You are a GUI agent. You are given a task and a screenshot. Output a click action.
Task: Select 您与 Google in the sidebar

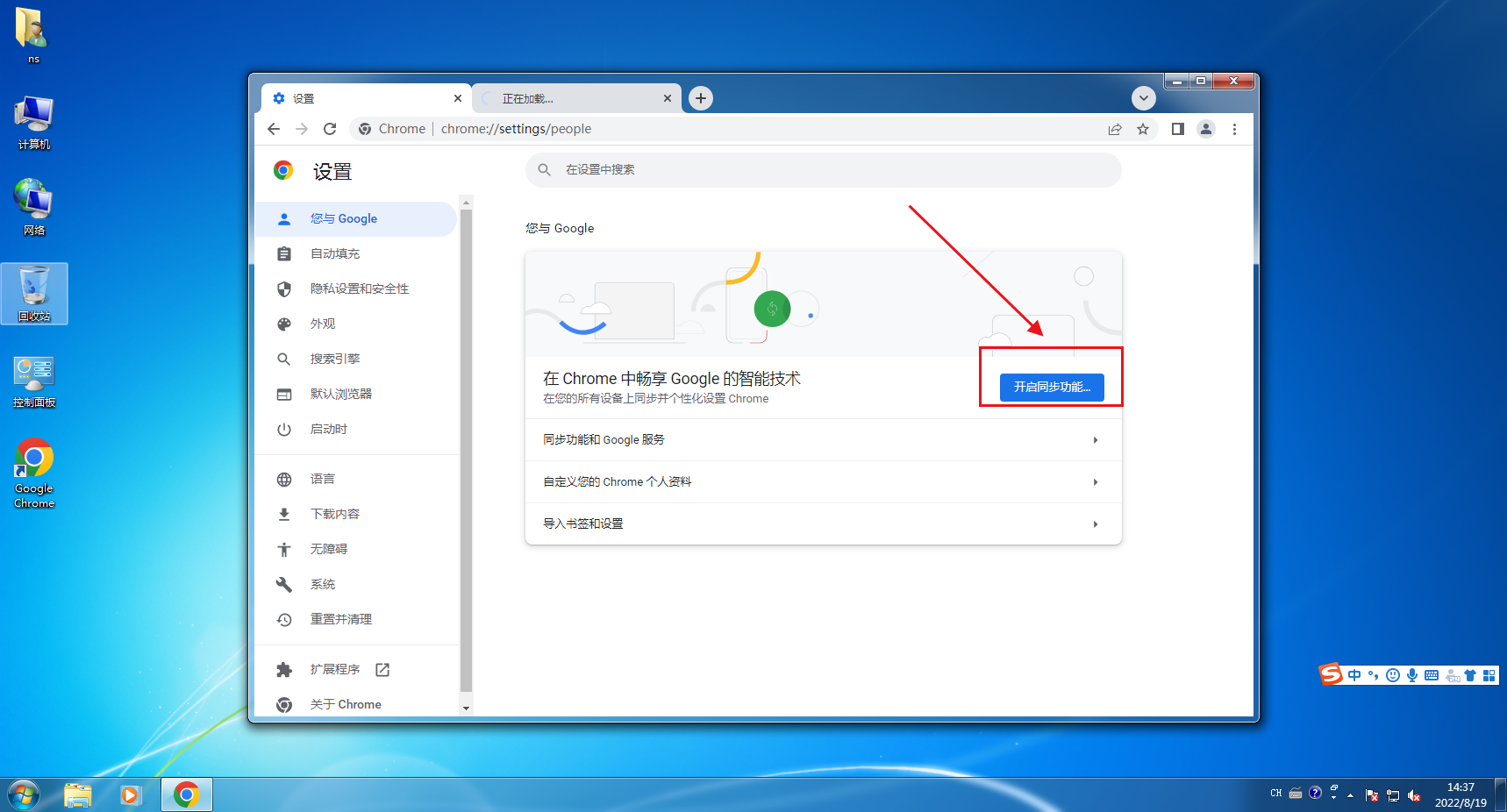356,219
